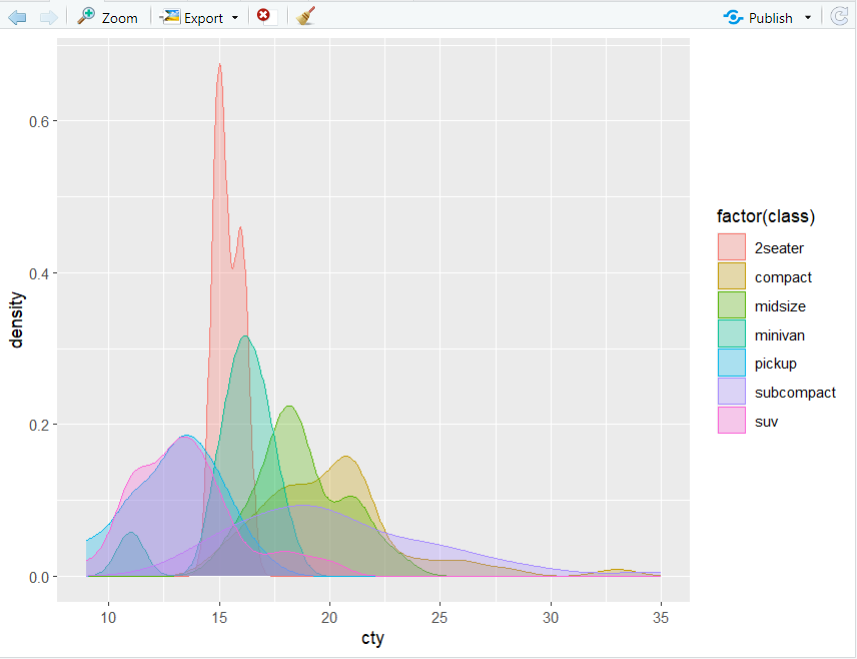Image resolution: width=857 pixels, height=659 pixels.
Task: Click the Zoom magnifier icon
Action: click(x=86, y=16)
